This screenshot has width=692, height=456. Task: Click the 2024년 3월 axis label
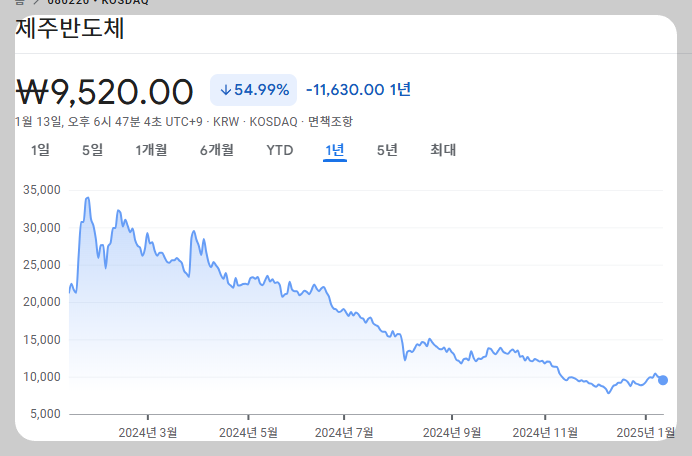pyautogui.click(x=148, y=433)
